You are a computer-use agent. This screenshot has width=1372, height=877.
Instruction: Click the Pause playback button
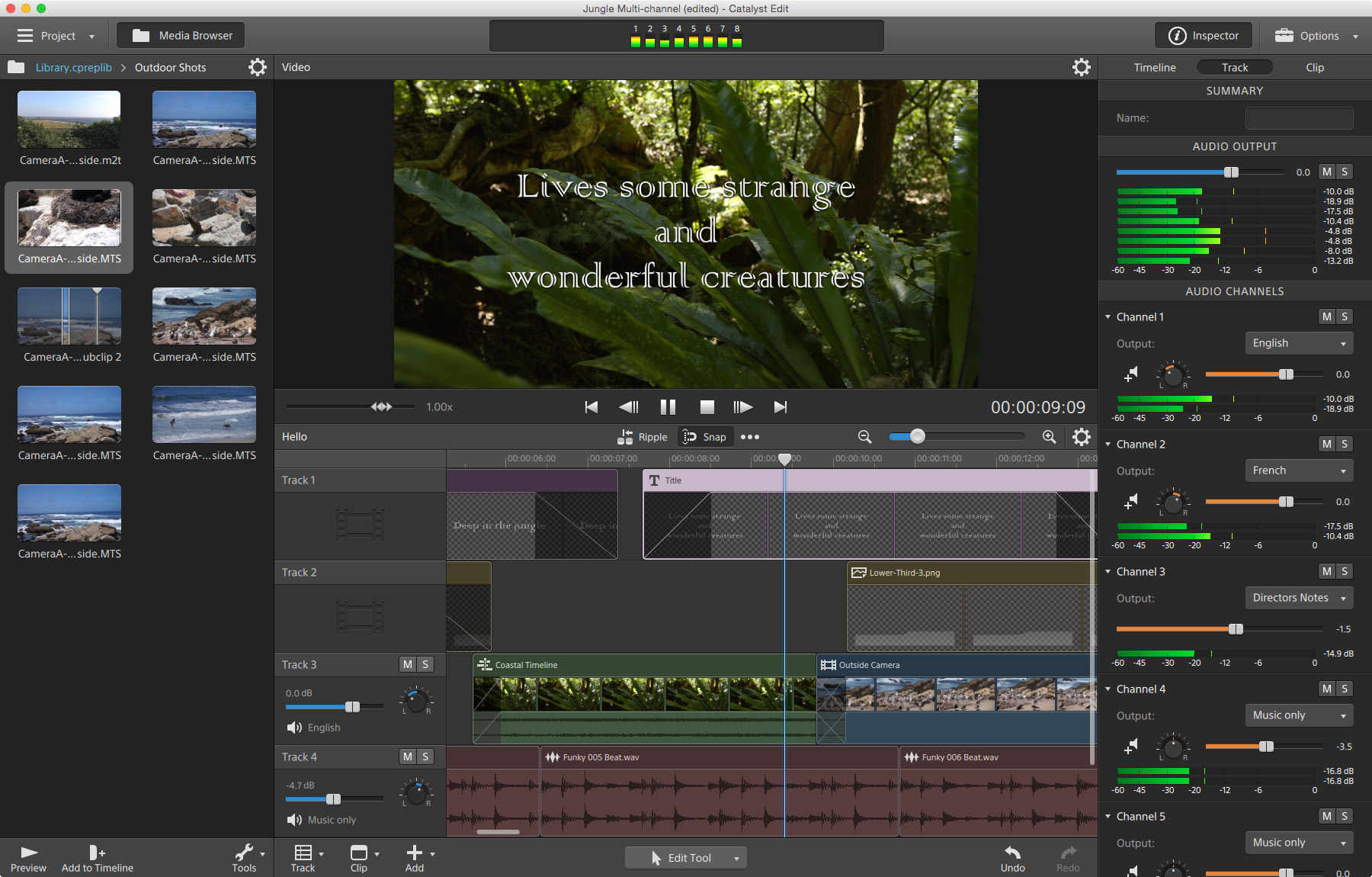(x=668, y=407)
